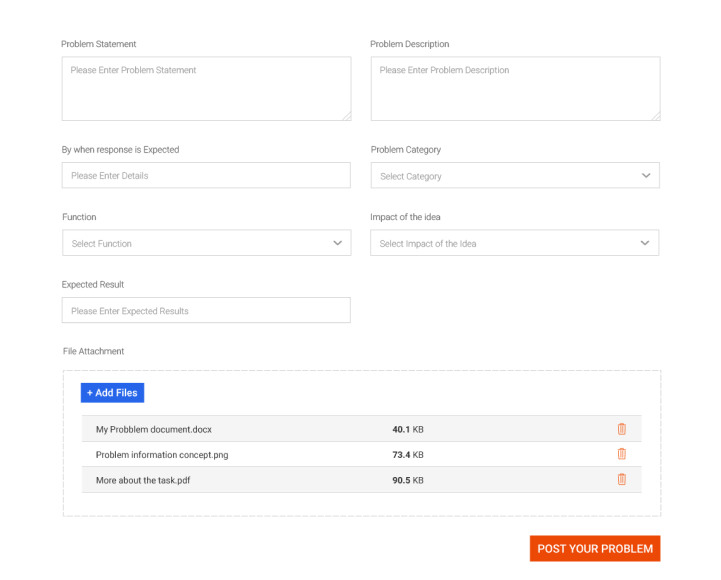Trash the More about the task.pdf file
Screen dimensions: 721x580
[x=621, y=479]
